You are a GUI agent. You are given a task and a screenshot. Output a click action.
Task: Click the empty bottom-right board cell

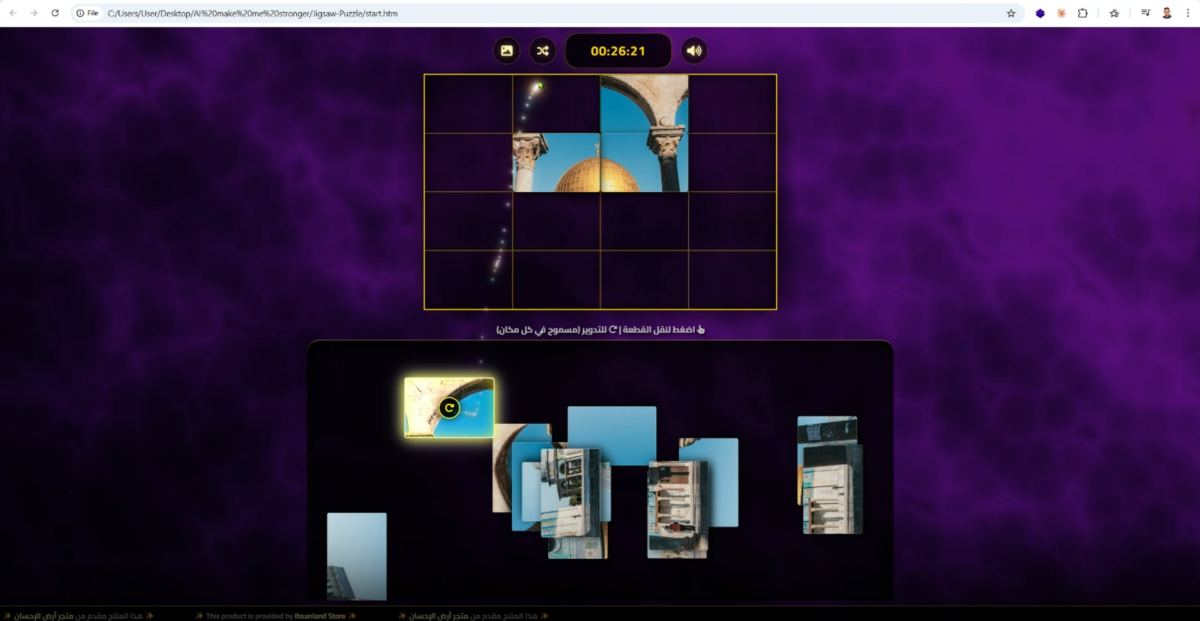pyautogui.click(x=732, y=279)
